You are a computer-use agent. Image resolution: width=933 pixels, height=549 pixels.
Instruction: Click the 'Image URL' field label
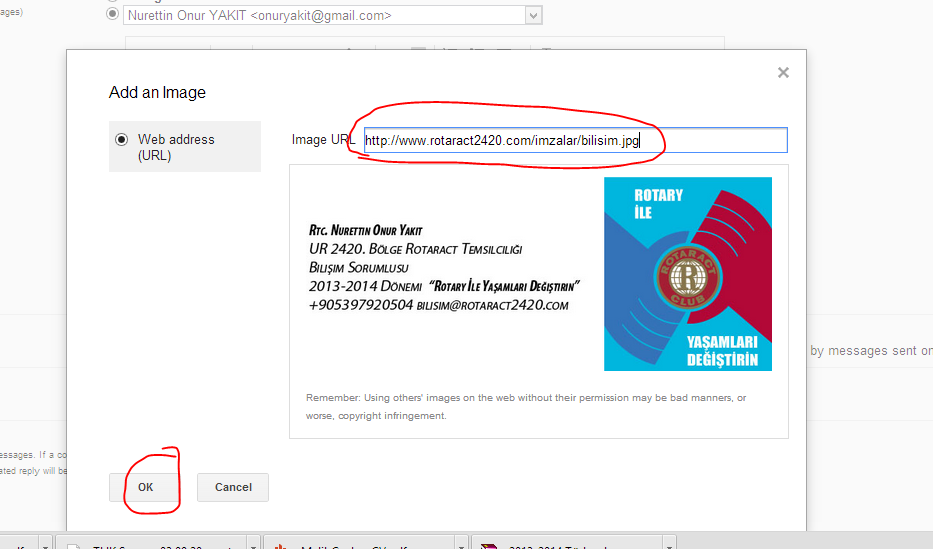point(323,140)
